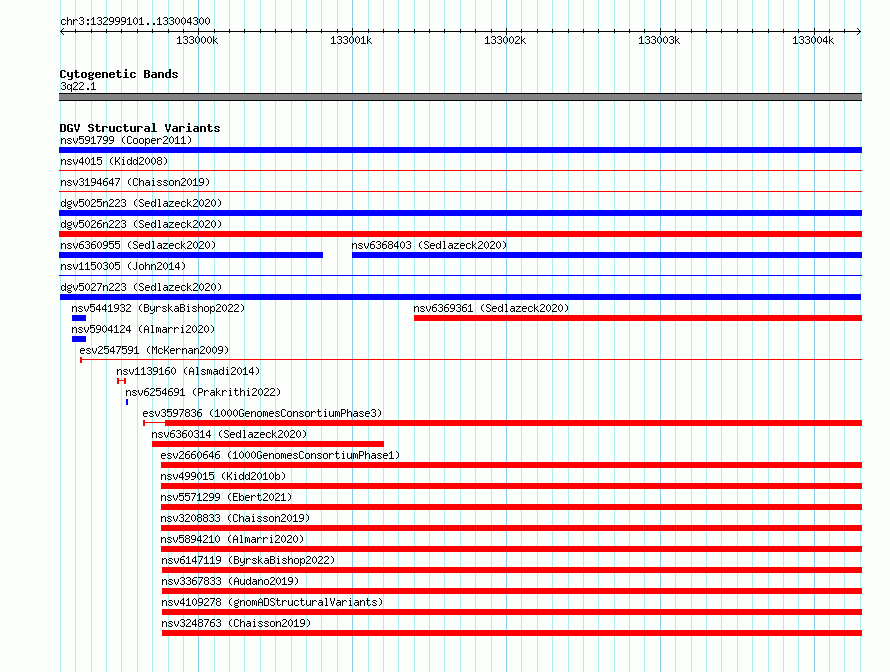The width and height of the screenshot is (890, 672).
Task: Click the blue bar under nsv6368403
Action: pos(607,255)
